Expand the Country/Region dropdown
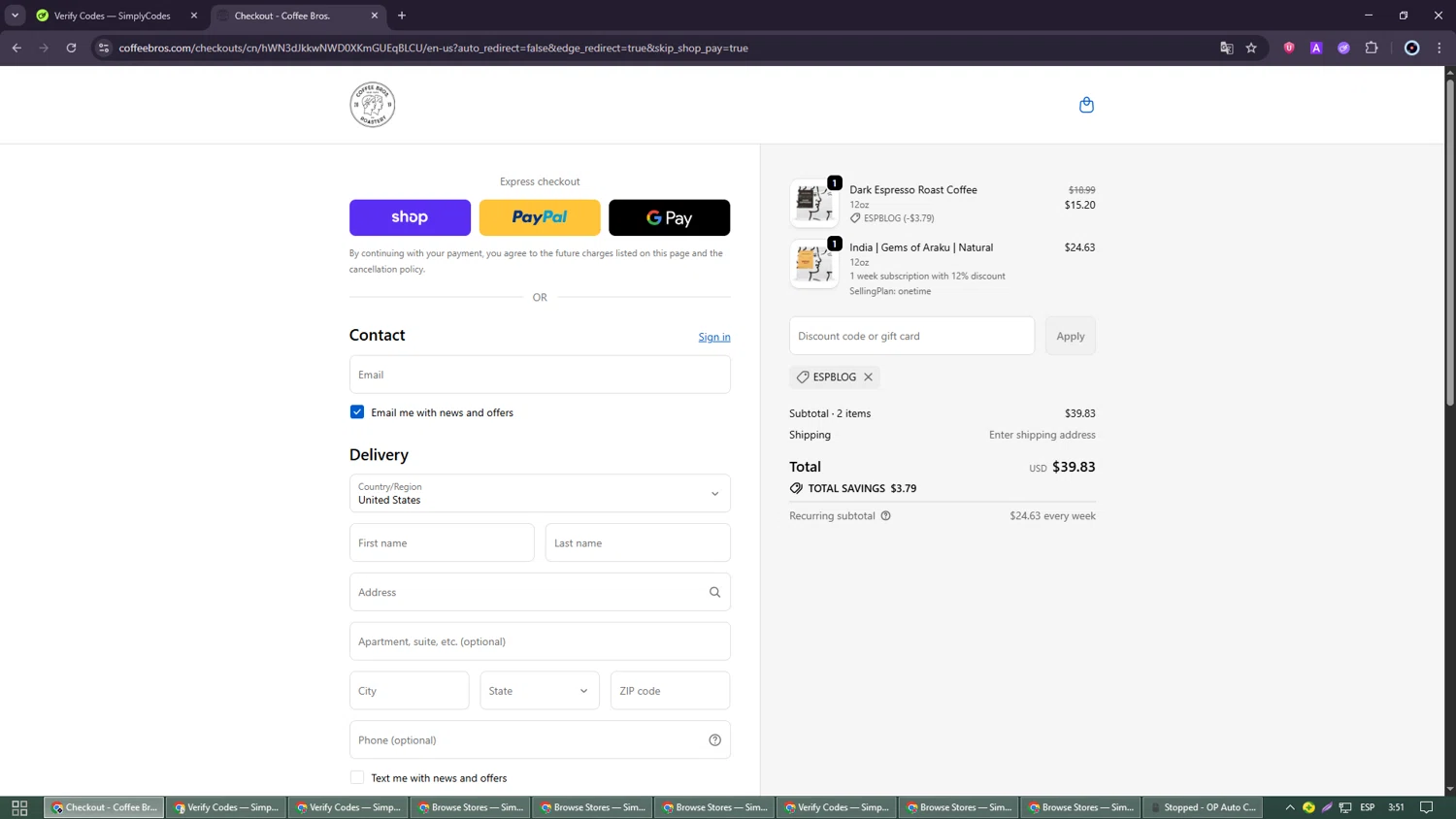The image size is (1456, 819). pos(540,493)
